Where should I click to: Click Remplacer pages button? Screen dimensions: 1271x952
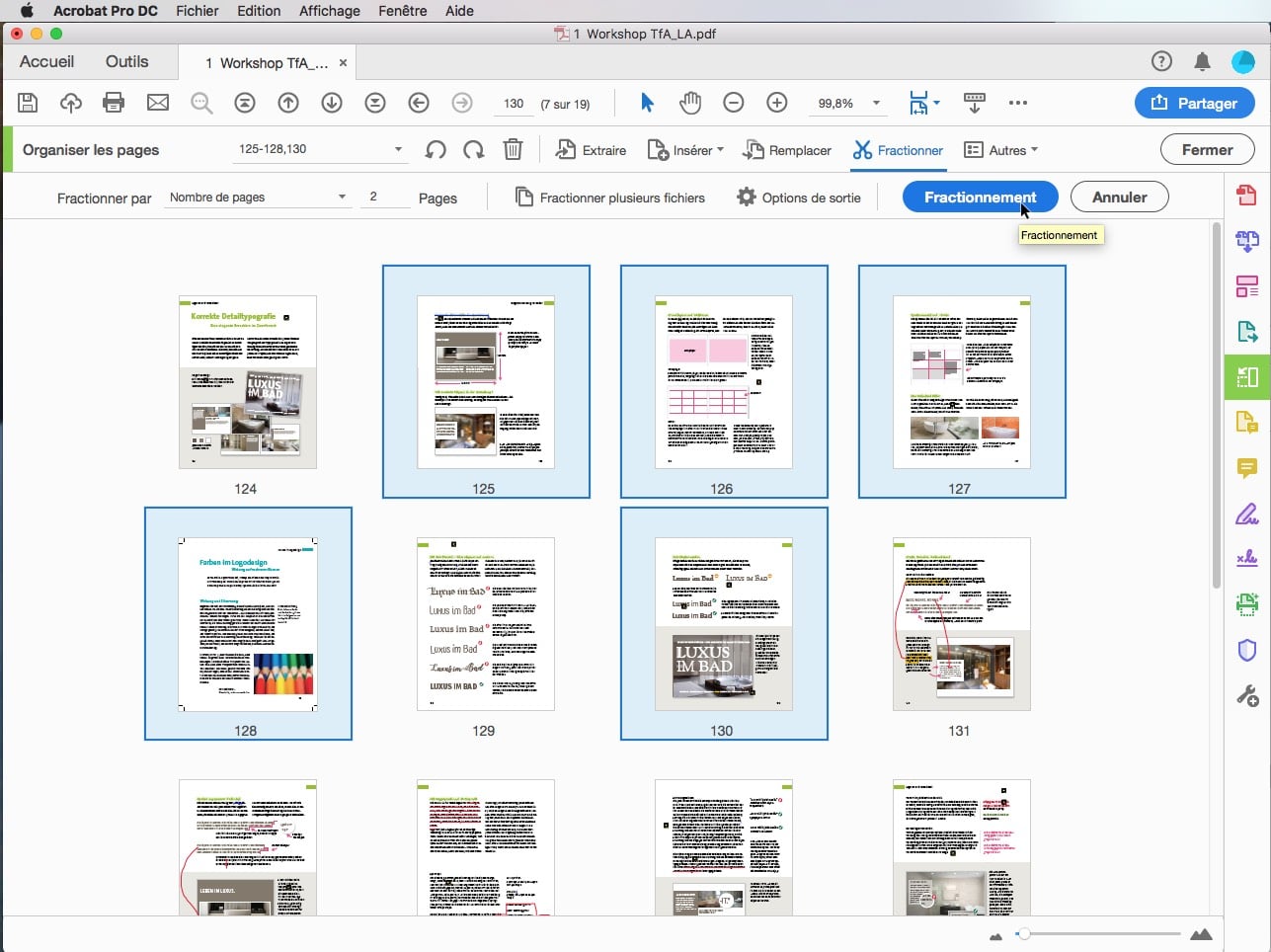787,150
